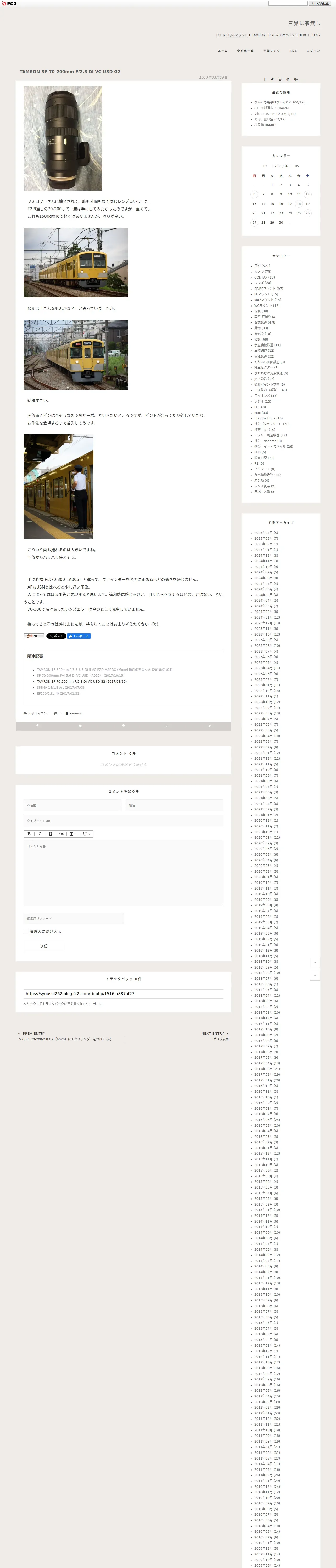Click the コメント内容 comment text area

(x=123, y=873)
